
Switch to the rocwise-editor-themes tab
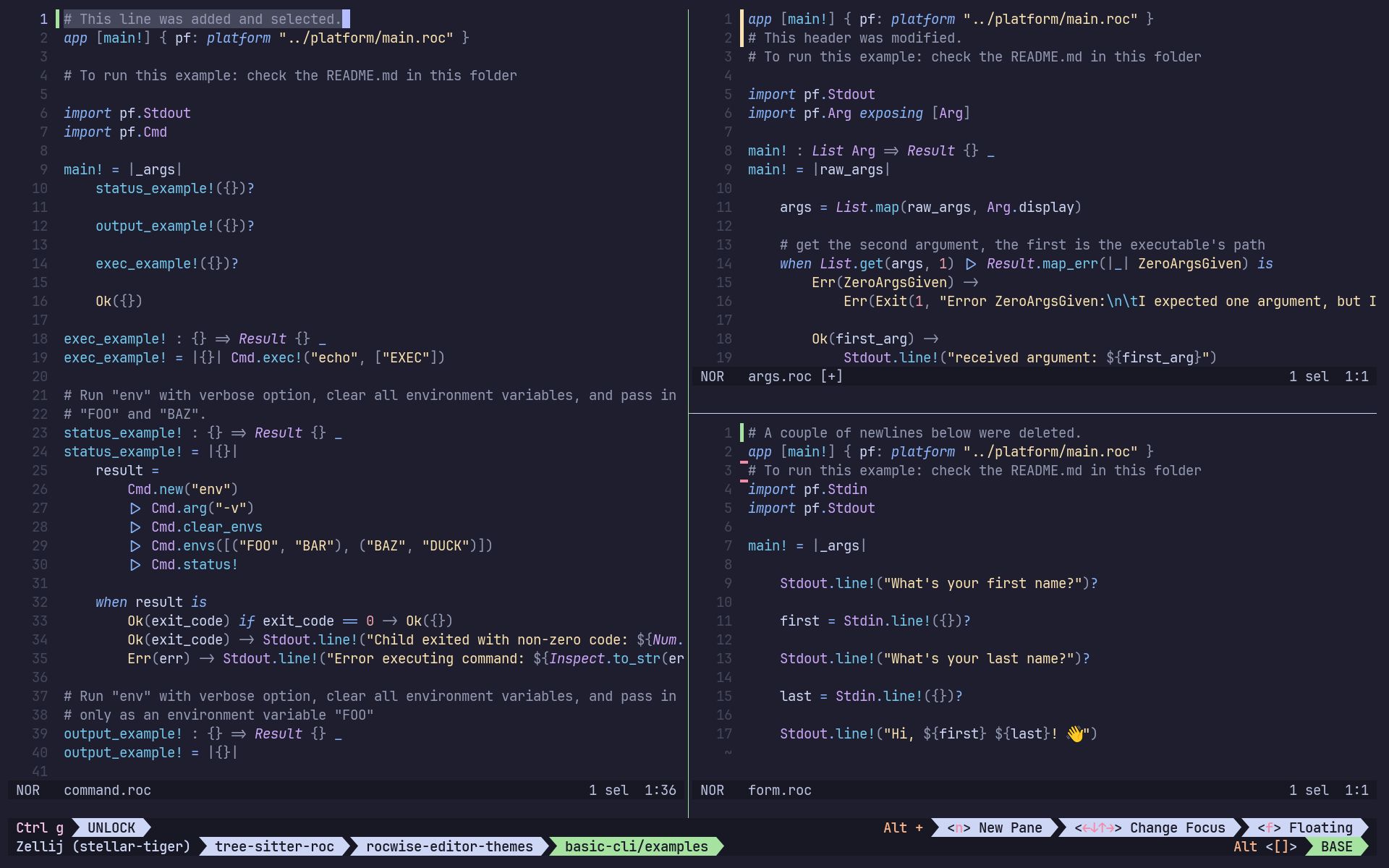[449, 846]
